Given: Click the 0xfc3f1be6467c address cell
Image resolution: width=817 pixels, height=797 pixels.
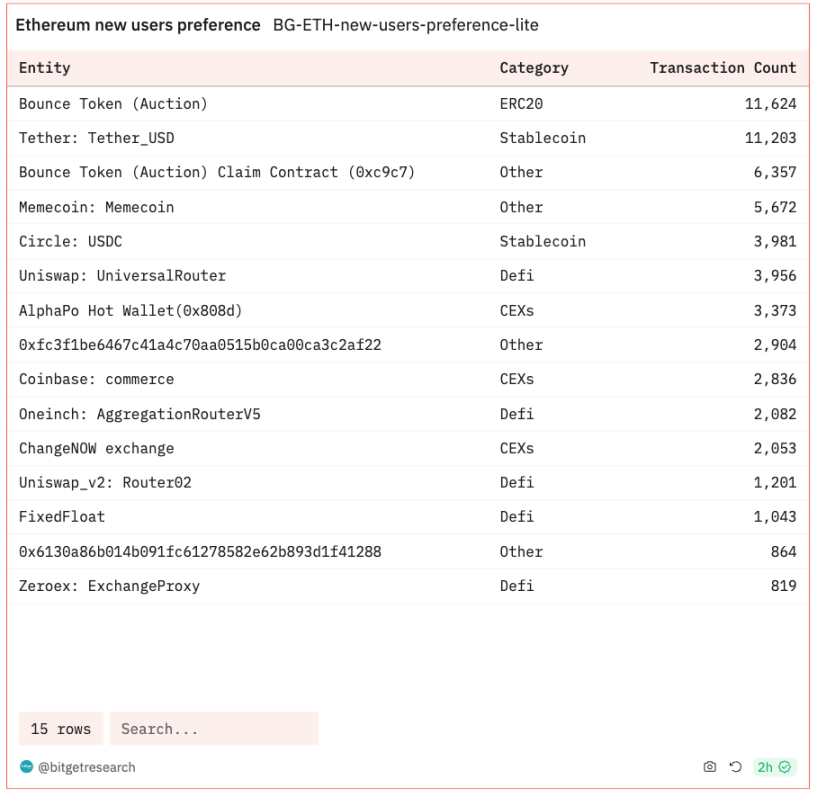Looking at the screenshot, I should pos(200,345).
